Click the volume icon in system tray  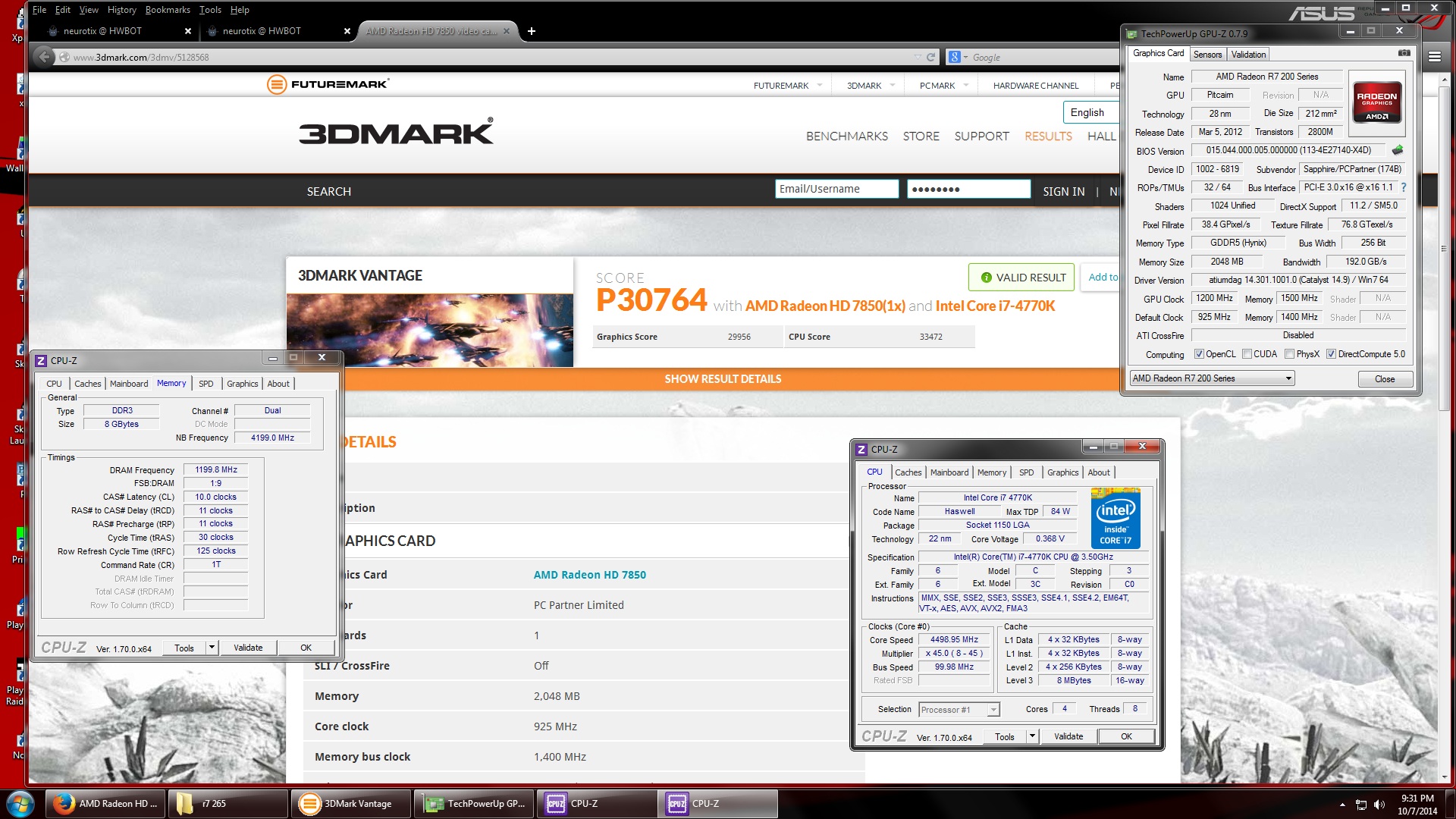(1379, 805)
